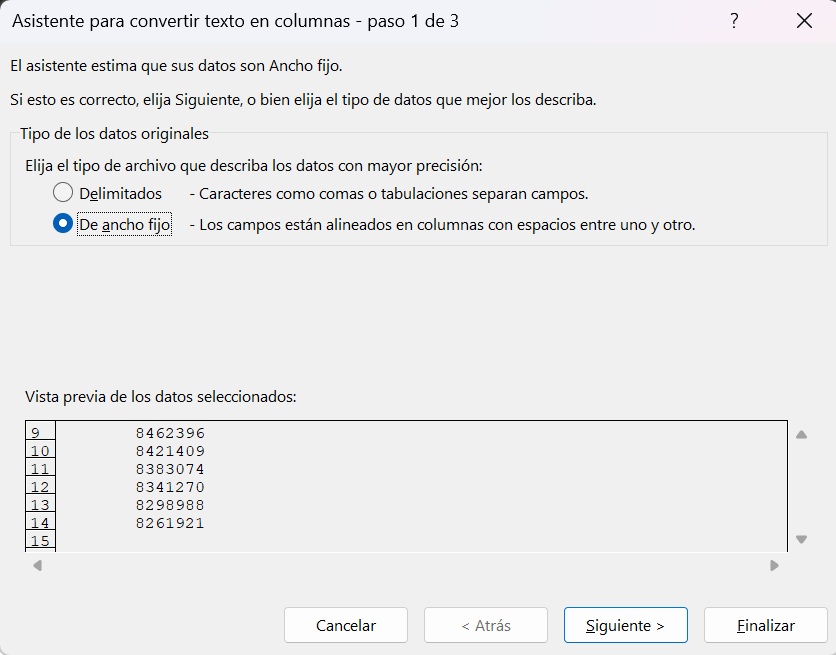
Task: Close the text to columns wizard
Action: 804,21
